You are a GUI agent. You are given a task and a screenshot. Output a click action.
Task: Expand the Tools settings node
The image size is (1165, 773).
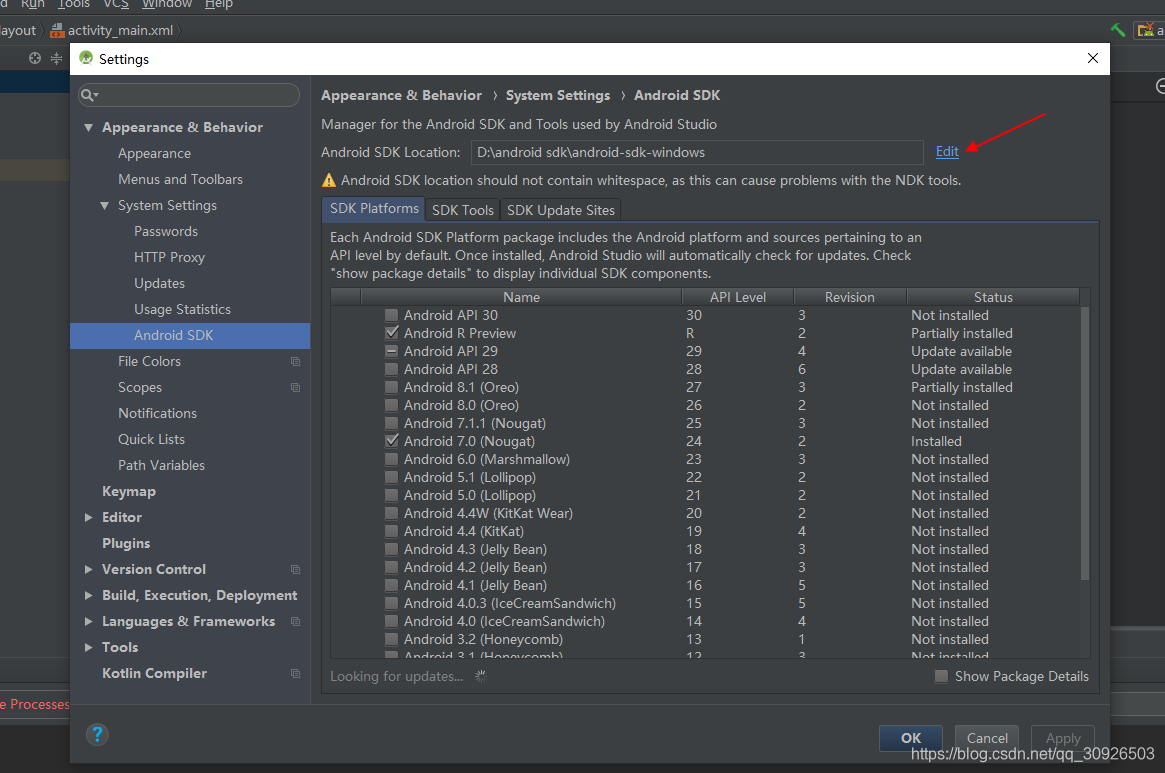pyautogui.click(x=88, y=647)
